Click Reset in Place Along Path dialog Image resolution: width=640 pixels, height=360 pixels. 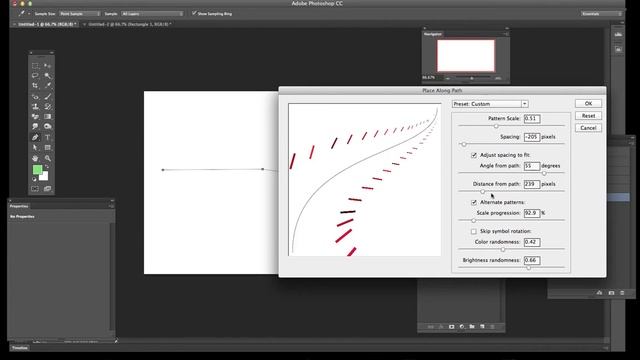tap(588, 116)
